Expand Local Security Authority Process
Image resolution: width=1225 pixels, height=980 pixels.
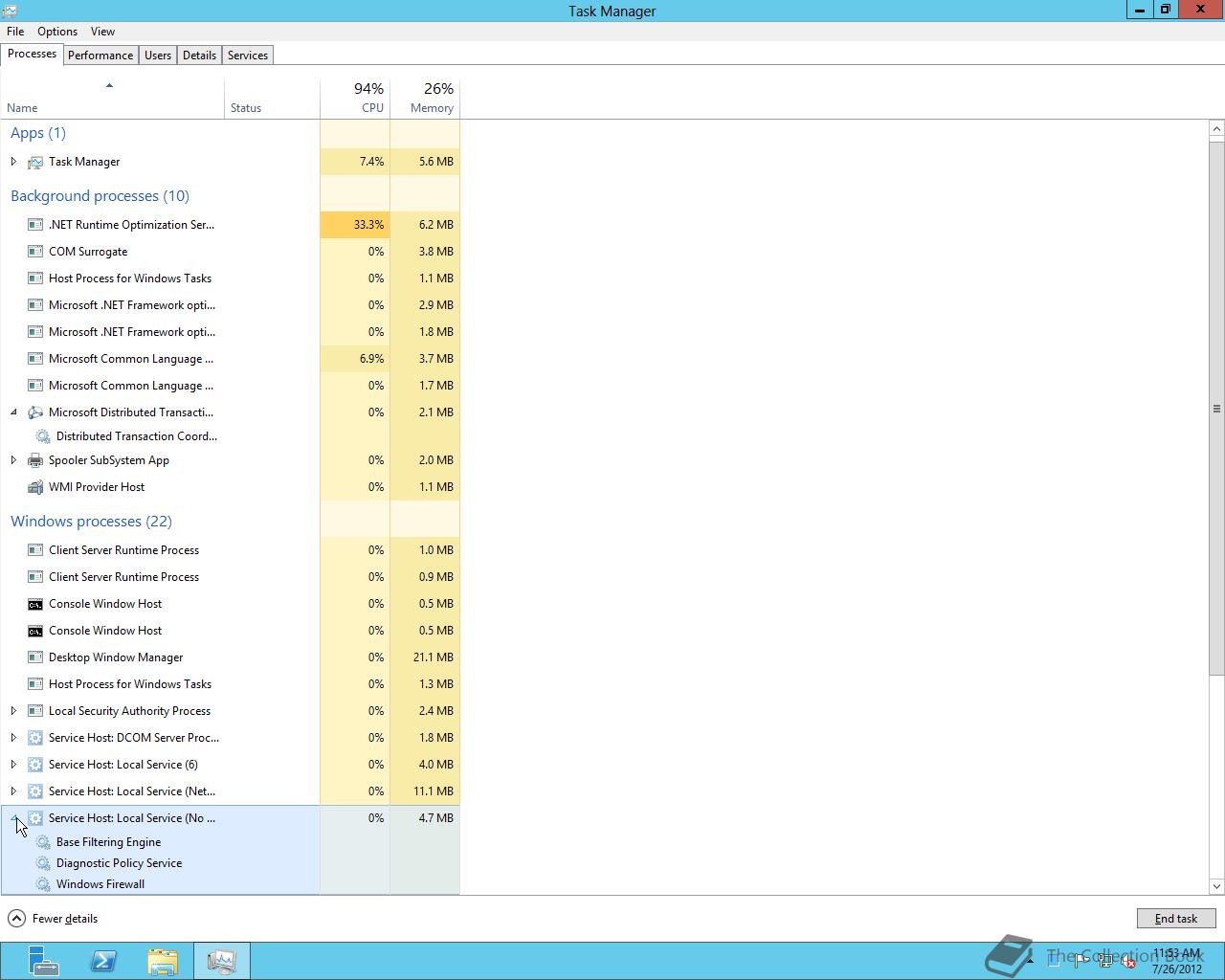[x=13, y=711]
